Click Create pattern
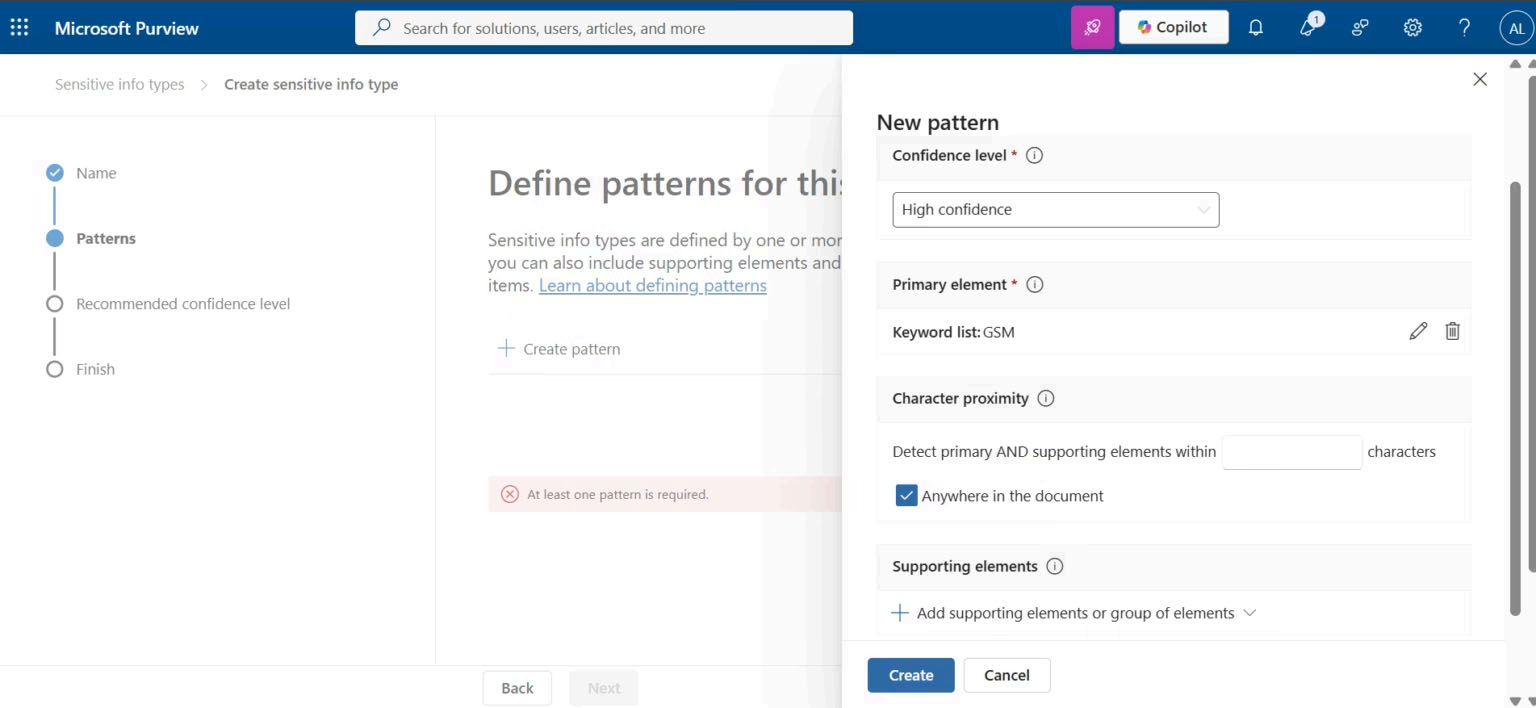 click(559, 349)
